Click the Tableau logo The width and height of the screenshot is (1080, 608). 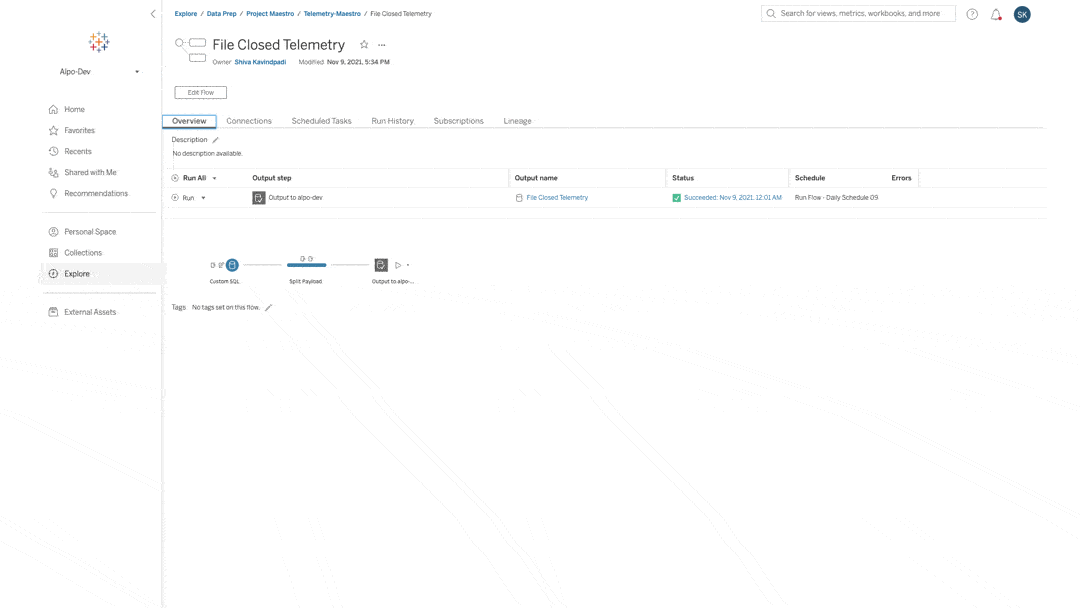[x=99, y=42]
